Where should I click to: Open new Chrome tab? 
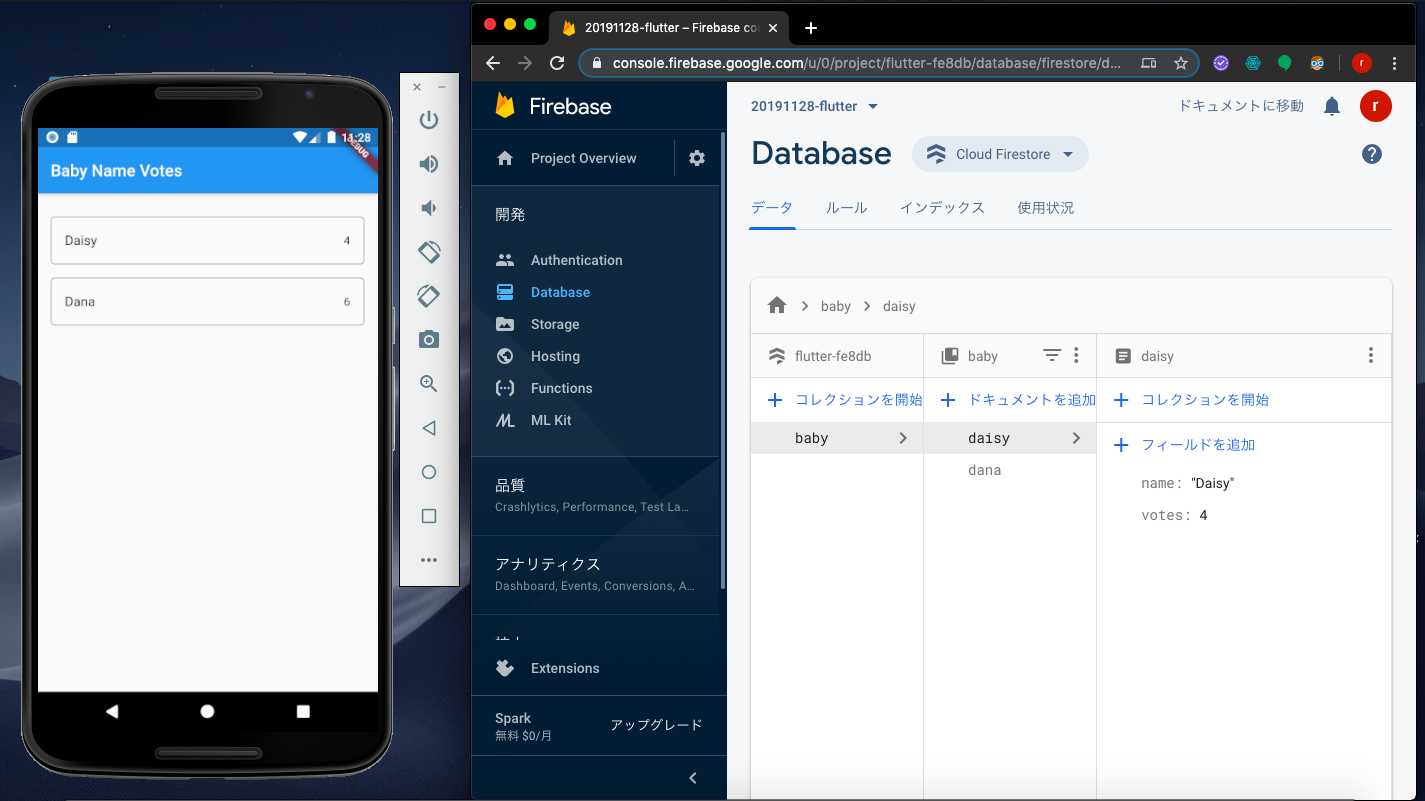click(811, 27)
